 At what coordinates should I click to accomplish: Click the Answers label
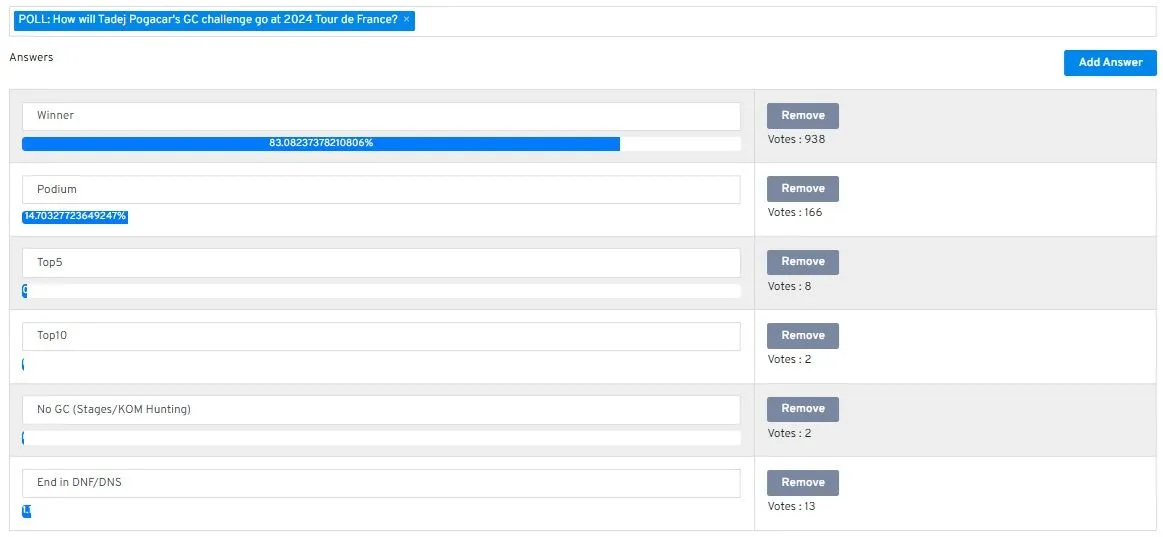(x=31, y=58)
